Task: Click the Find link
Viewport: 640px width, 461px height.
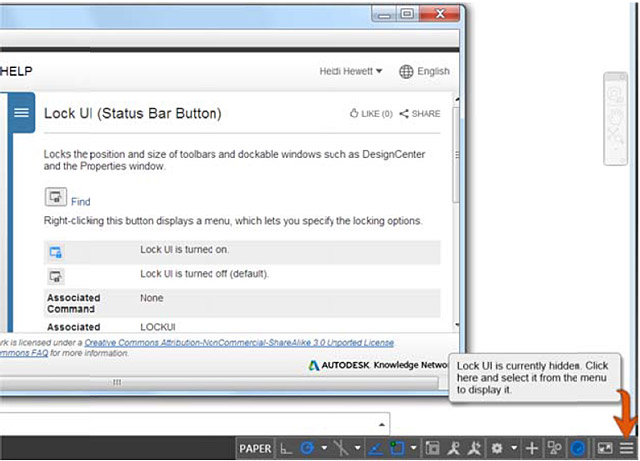Action: pos(80,202)
